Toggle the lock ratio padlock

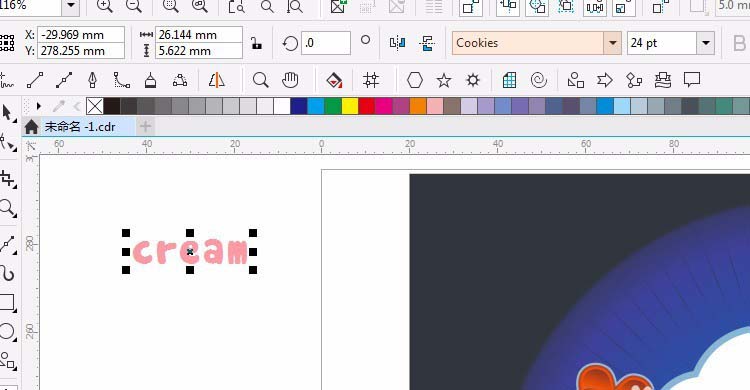(256, 43)
